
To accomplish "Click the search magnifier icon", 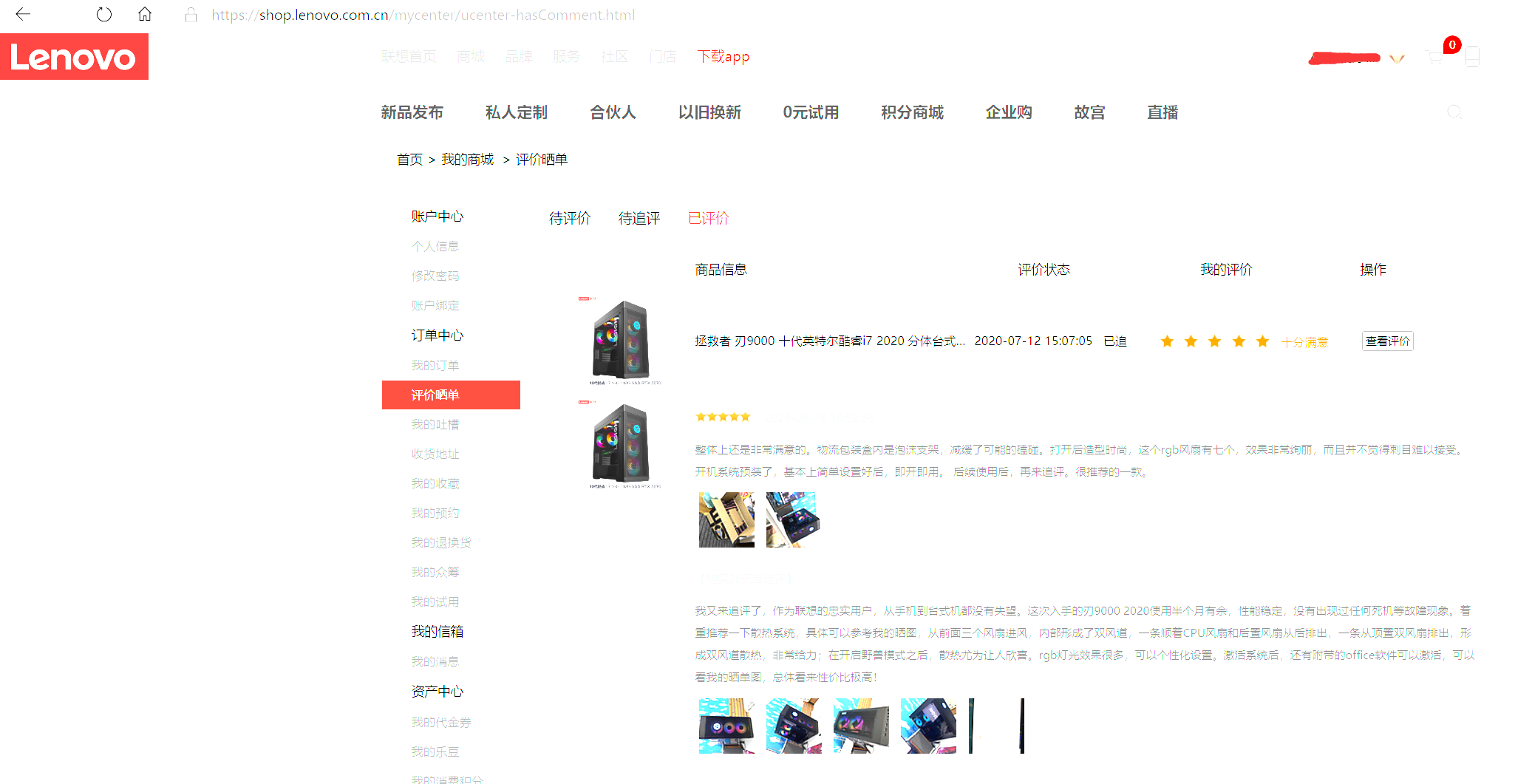I will [x=1454, y=112].
